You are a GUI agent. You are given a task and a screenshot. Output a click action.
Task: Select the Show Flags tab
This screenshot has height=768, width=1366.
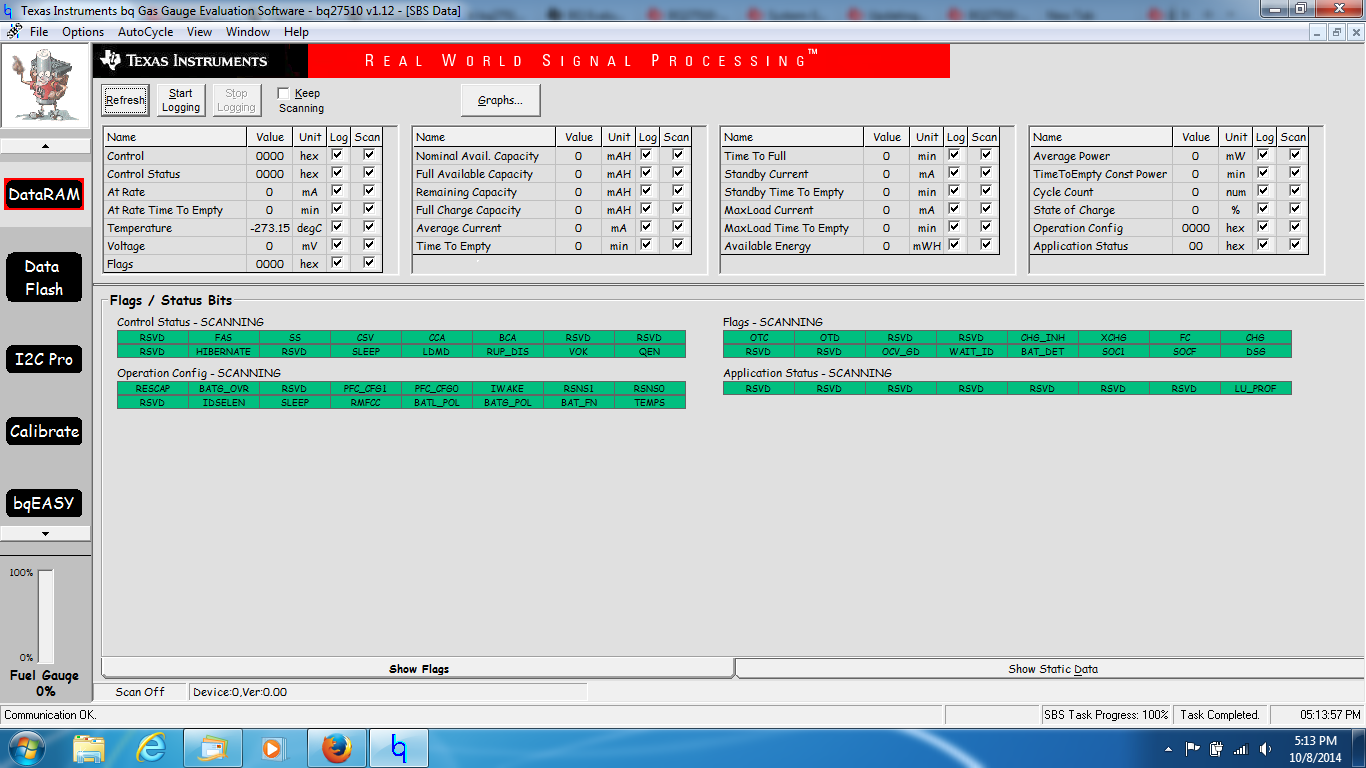tap(419, 669)
